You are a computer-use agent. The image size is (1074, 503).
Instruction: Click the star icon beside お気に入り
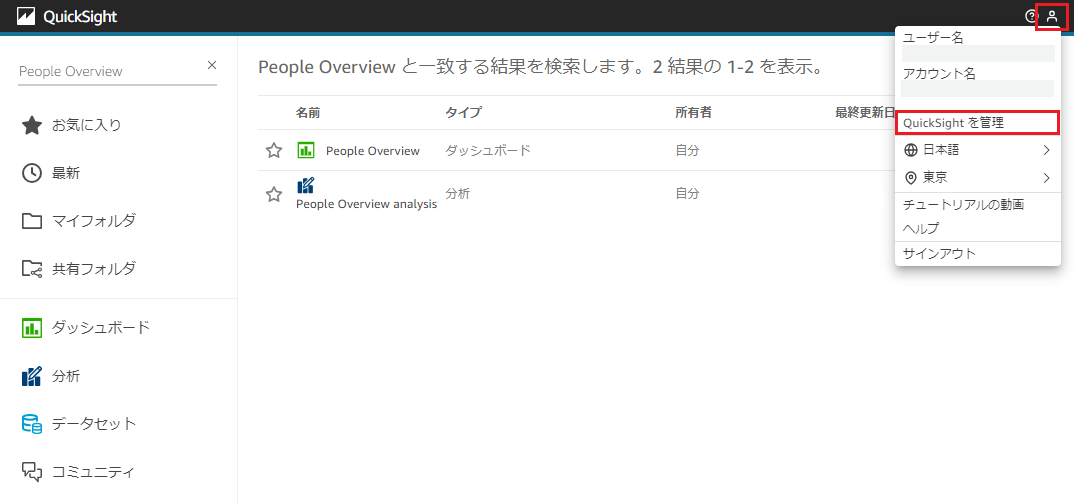pos(32,125)
